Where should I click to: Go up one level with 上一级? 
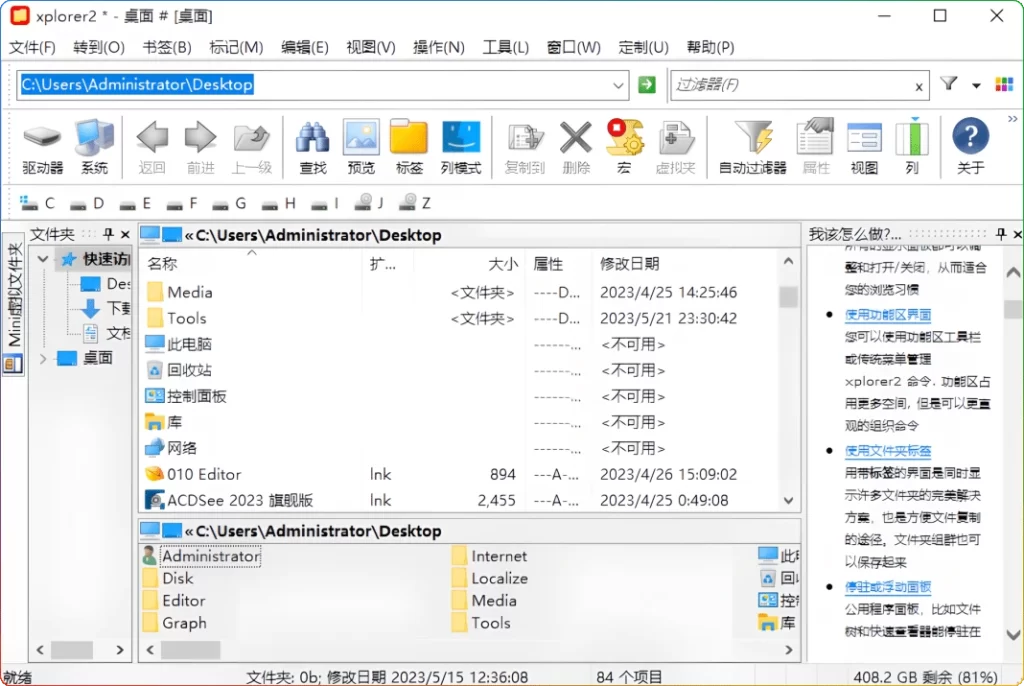tap(251, 147)
